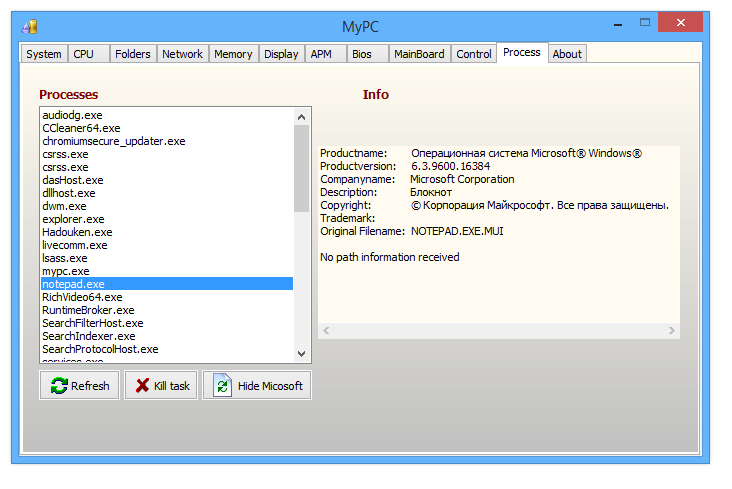This screenshot has width=732, height=489.
Task: Click the process list scroll down arrow
Action: click(302, 354)
